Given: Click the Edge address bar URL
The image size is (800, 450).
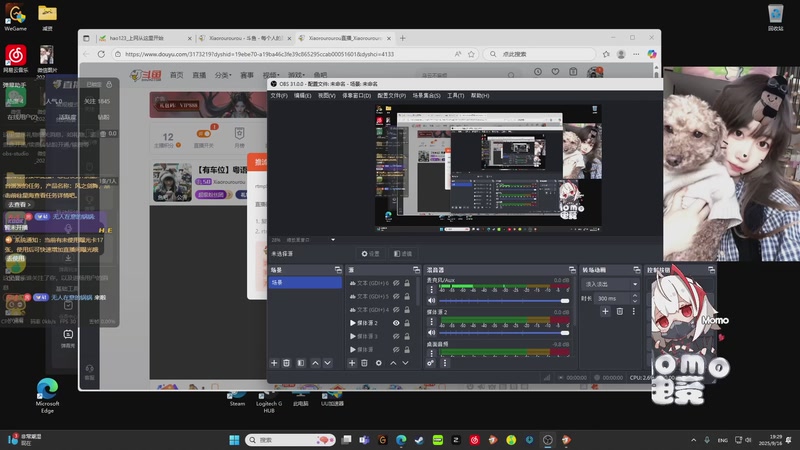Looking at the screenshot, I should 259,54.
